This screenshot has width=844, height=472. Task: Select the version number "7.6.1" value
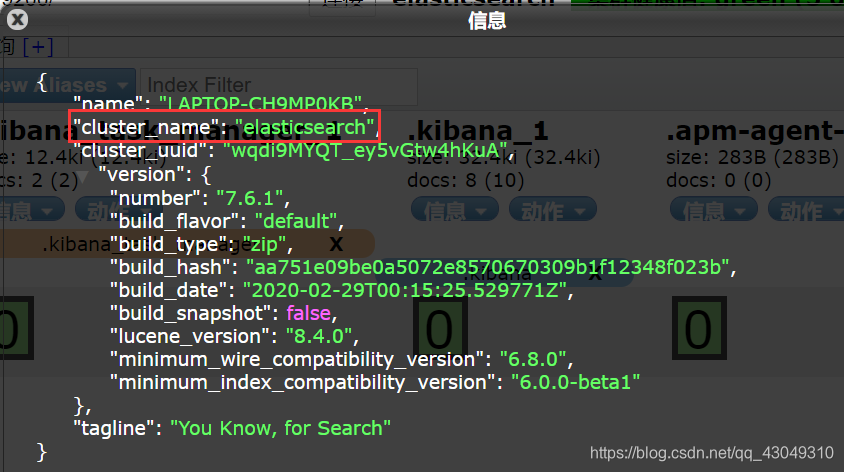click(250, 199)
